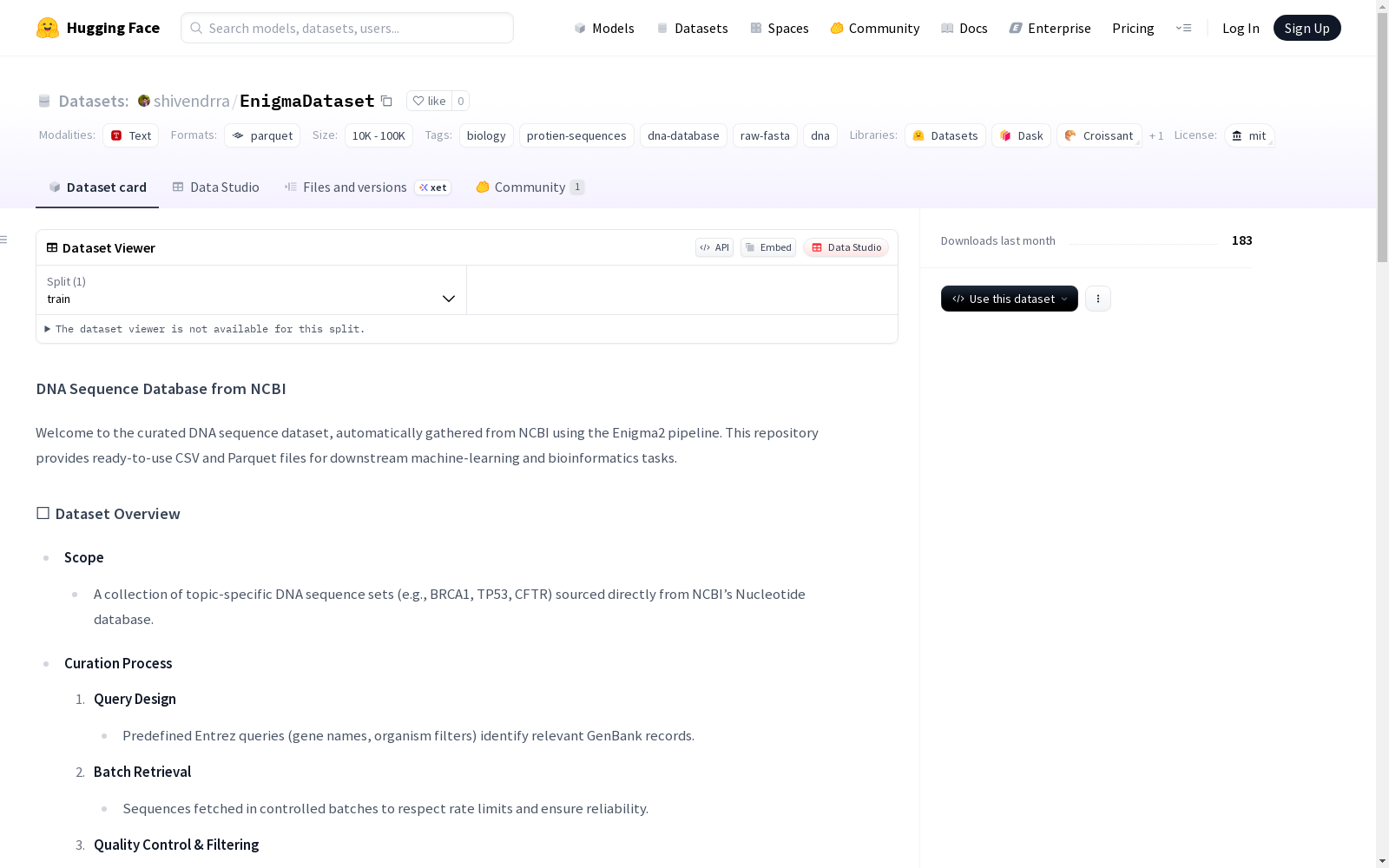Click the Embed button in Dataset Viewer
Screen dimensions: 1389x868
pos(768,247)
